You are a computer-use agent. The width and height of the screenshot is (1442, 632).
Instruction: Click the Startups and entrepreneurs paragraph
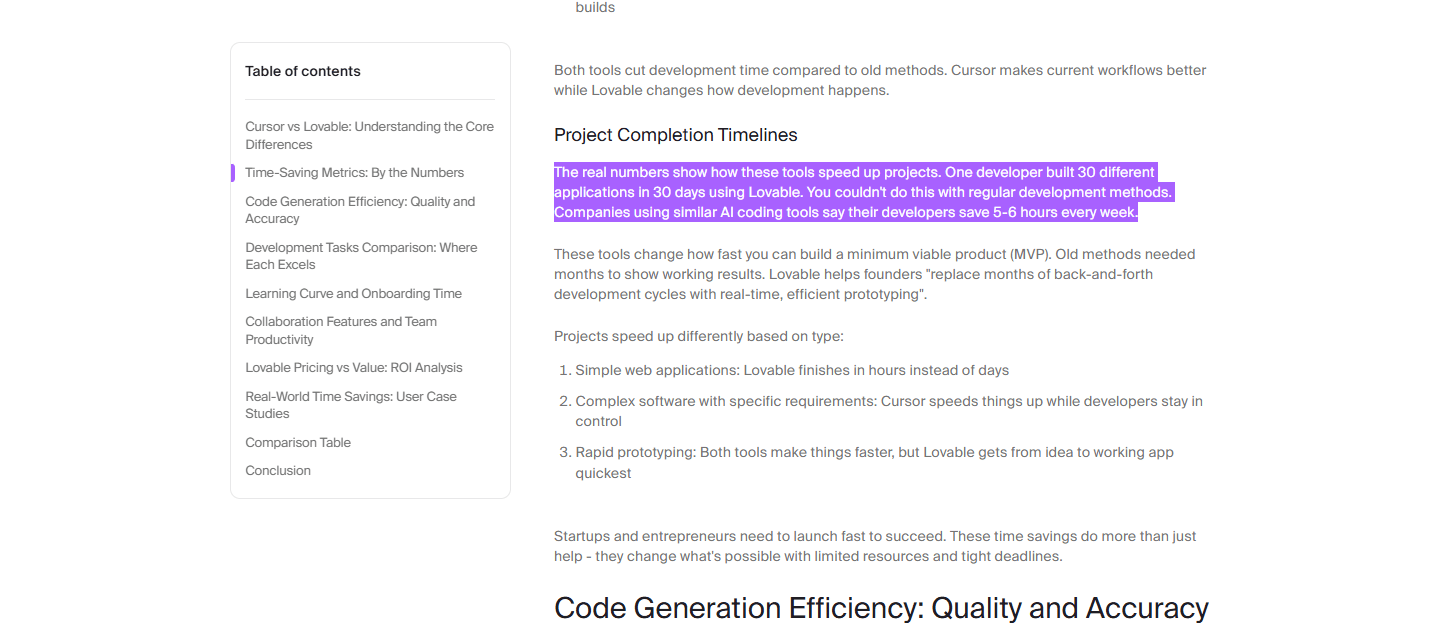pyautogui.click(x=875, y=546)
